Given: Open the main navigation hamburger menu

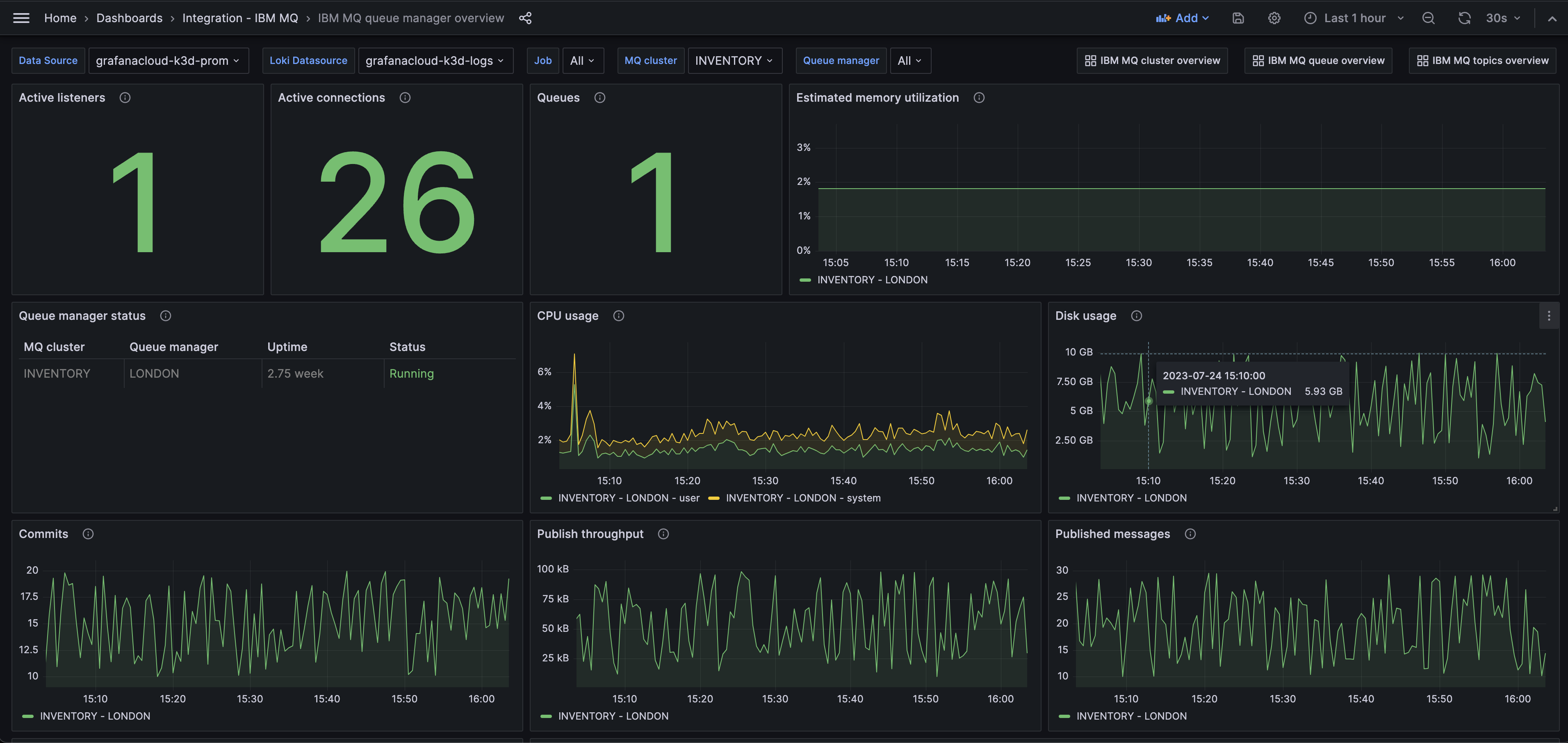Looking at the screenshot, I should pyautogui.click(x=21, y=18).
